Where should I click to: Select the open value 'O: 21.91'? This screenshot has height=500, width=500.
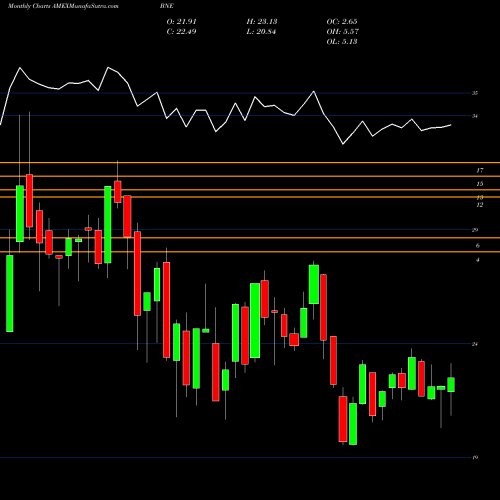182,22
